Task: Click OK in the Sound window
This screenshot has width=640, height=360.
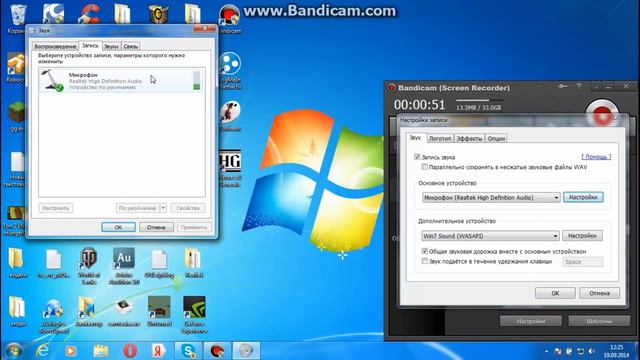Action: [118, 227]
